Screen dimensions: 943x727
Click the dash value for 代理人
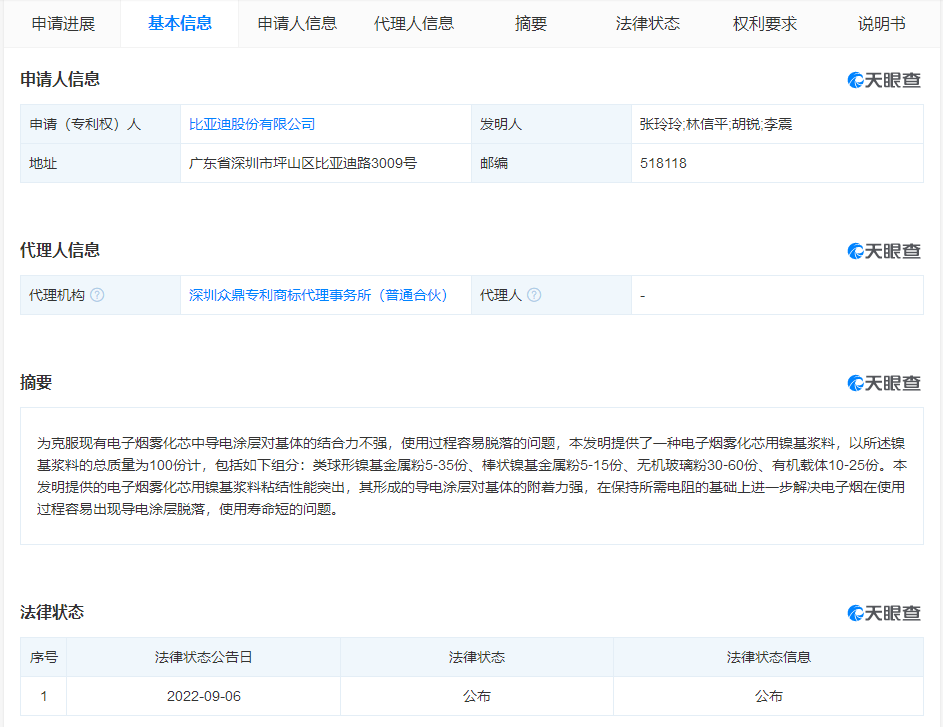(x=642, y=296)
